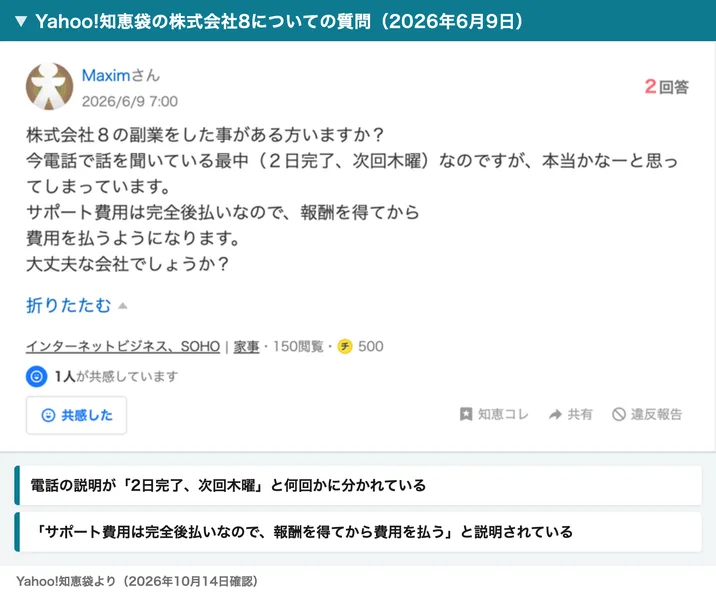
Task: Click the 共感した button
Action: point(76,415)
